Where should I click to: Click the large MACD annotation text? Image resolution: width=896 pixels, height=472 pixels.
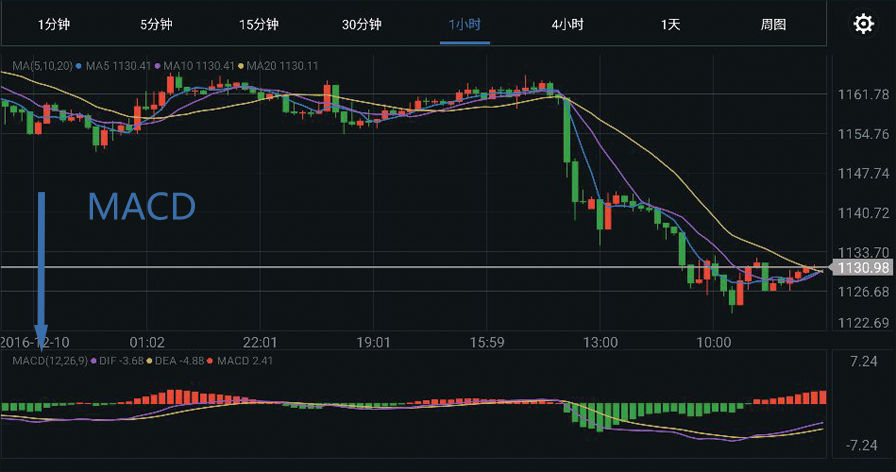coord(141,207)
